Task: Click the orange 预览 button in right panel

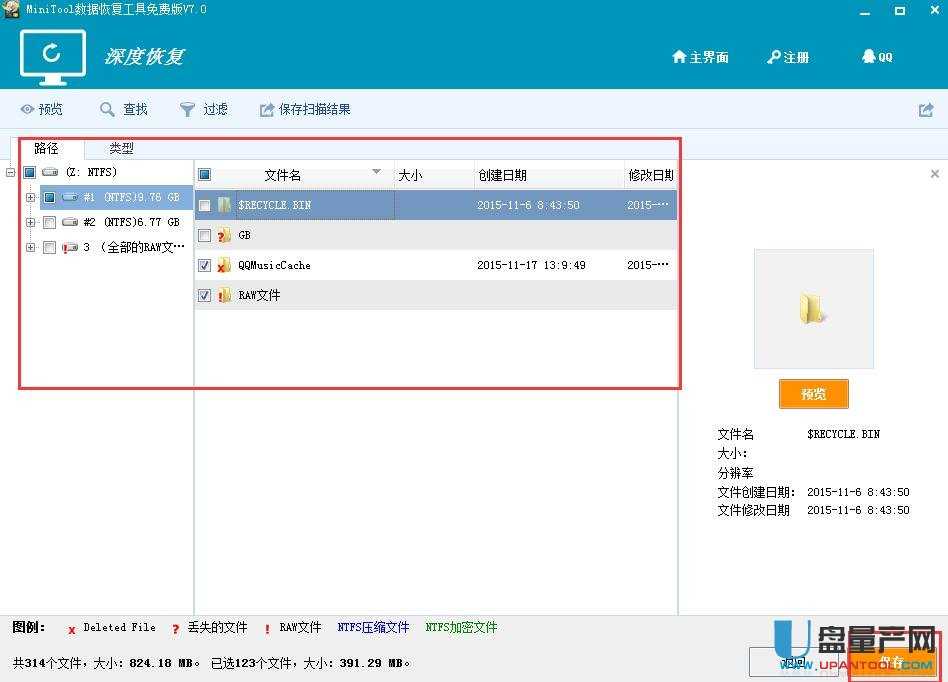Action: point(813,394)
